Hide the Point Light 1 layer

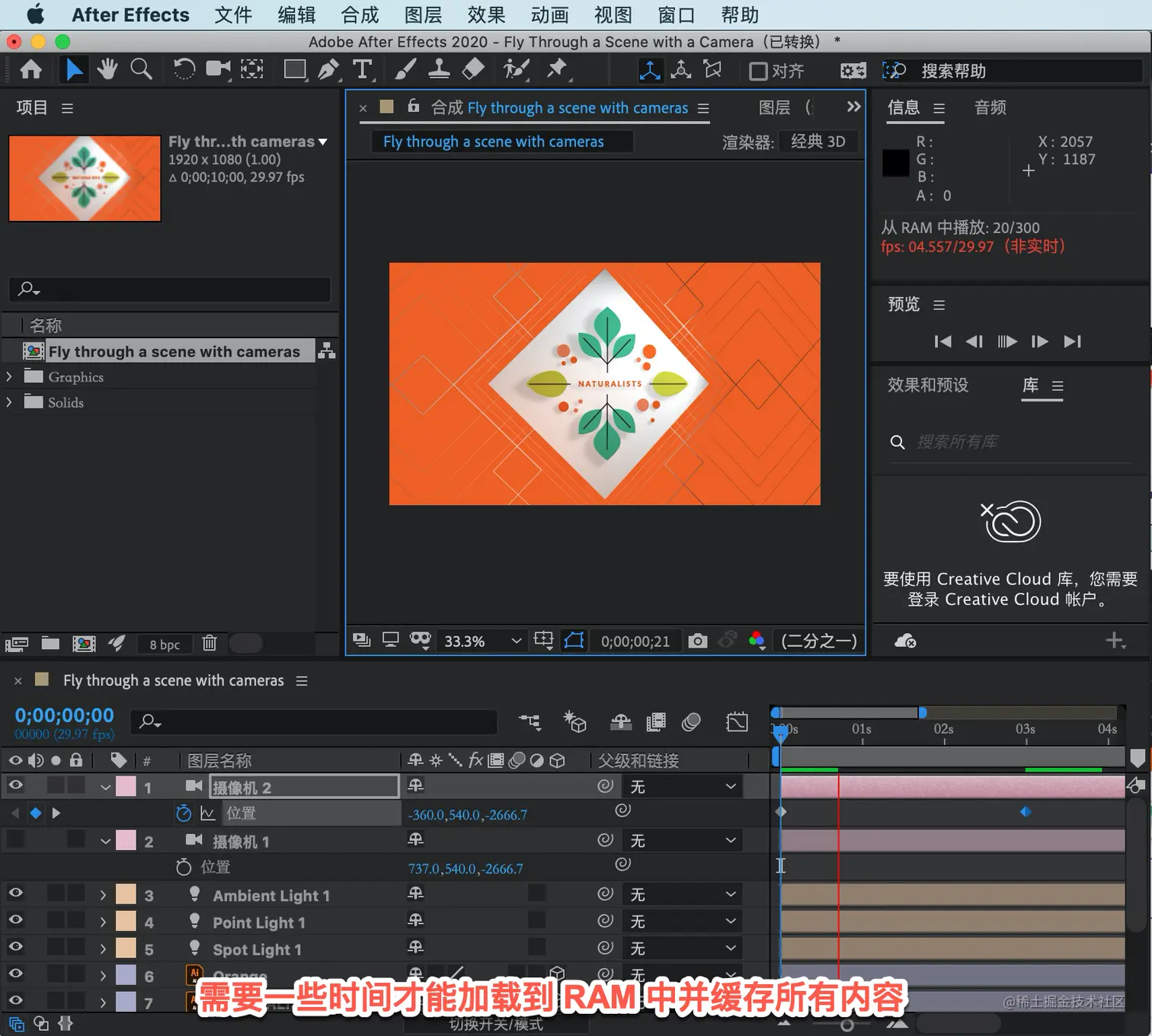click(15, 919)
